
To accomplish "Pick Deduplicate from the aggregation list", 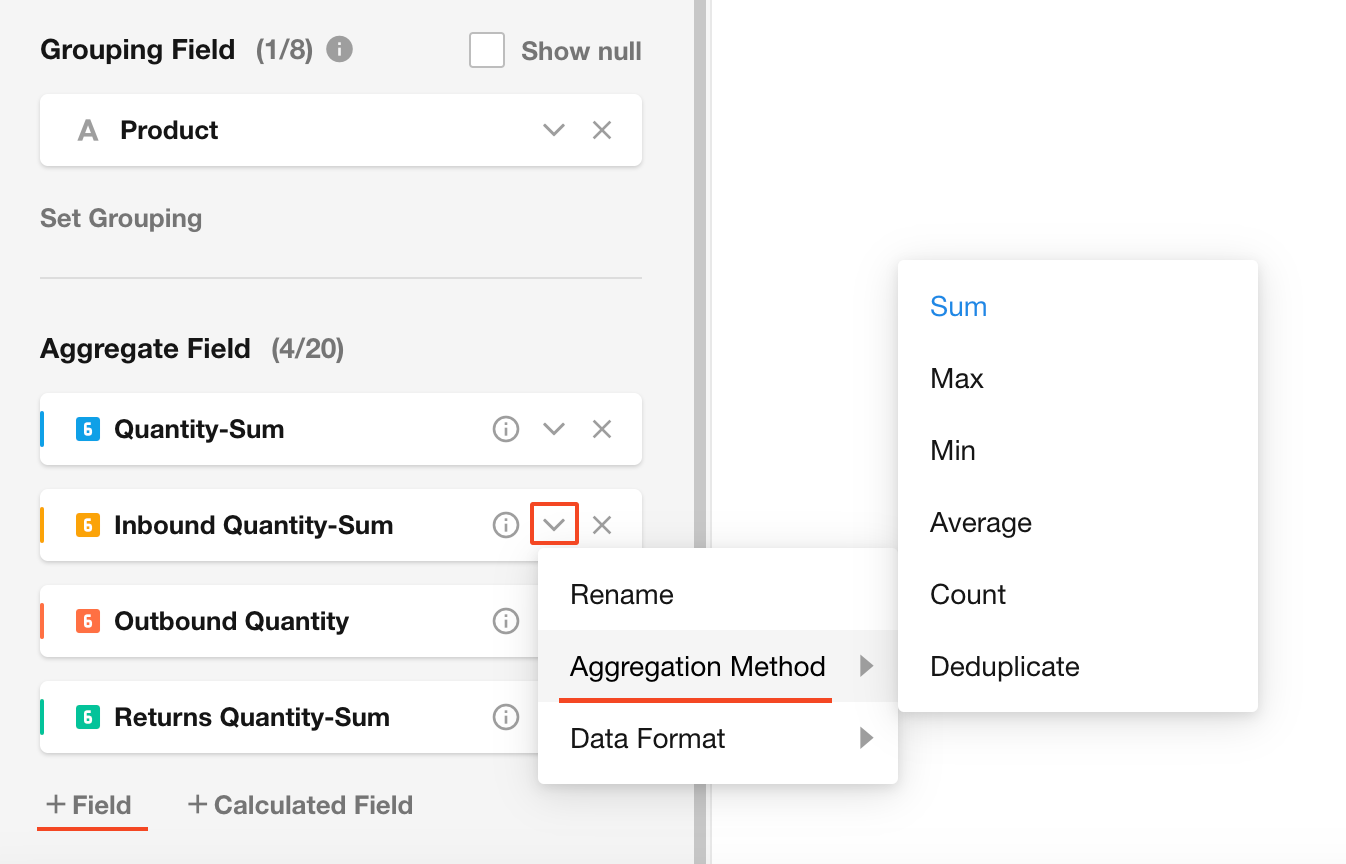I will point(1004,667).
